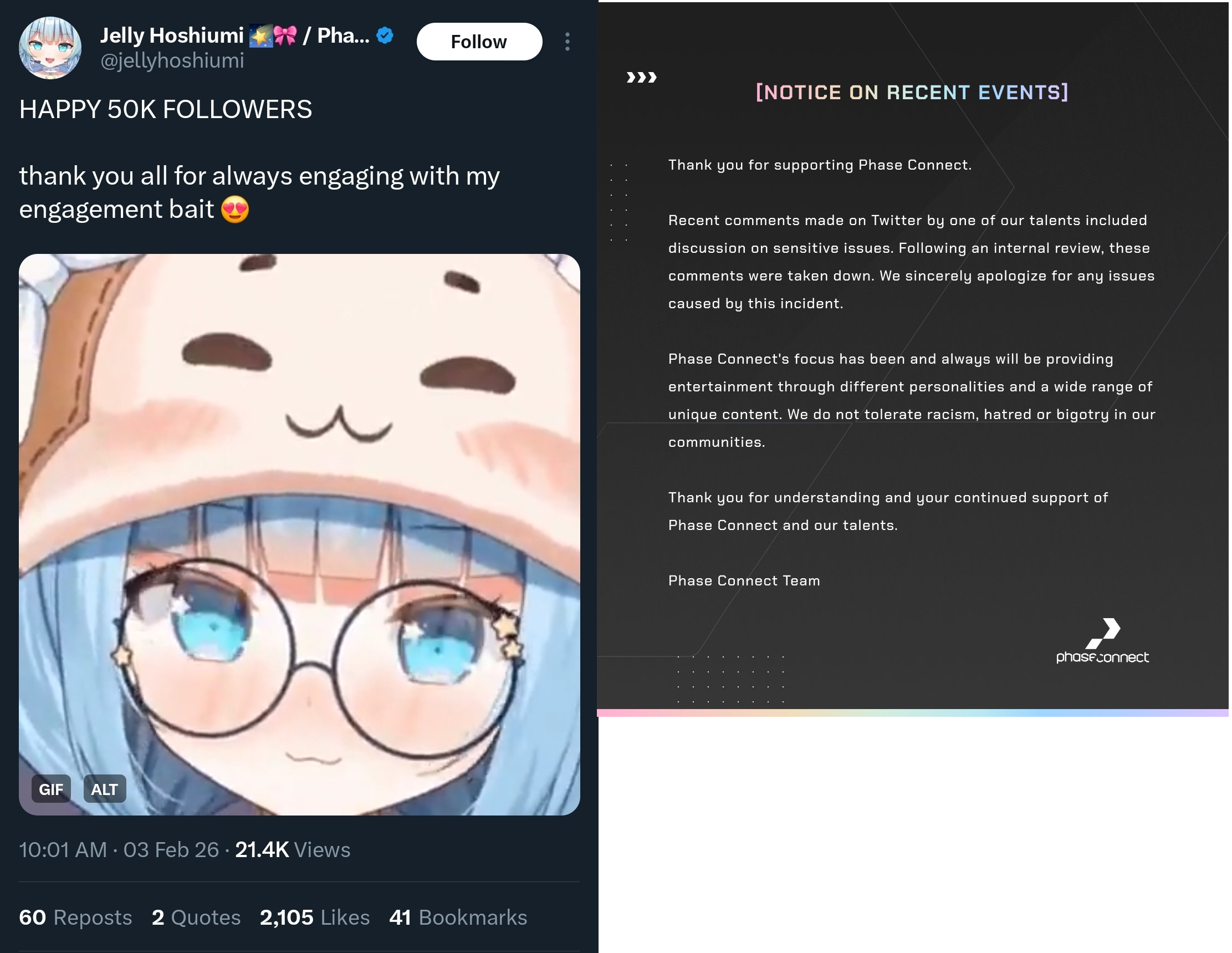Click the 21.4K Views counter

tap(293, 850)
